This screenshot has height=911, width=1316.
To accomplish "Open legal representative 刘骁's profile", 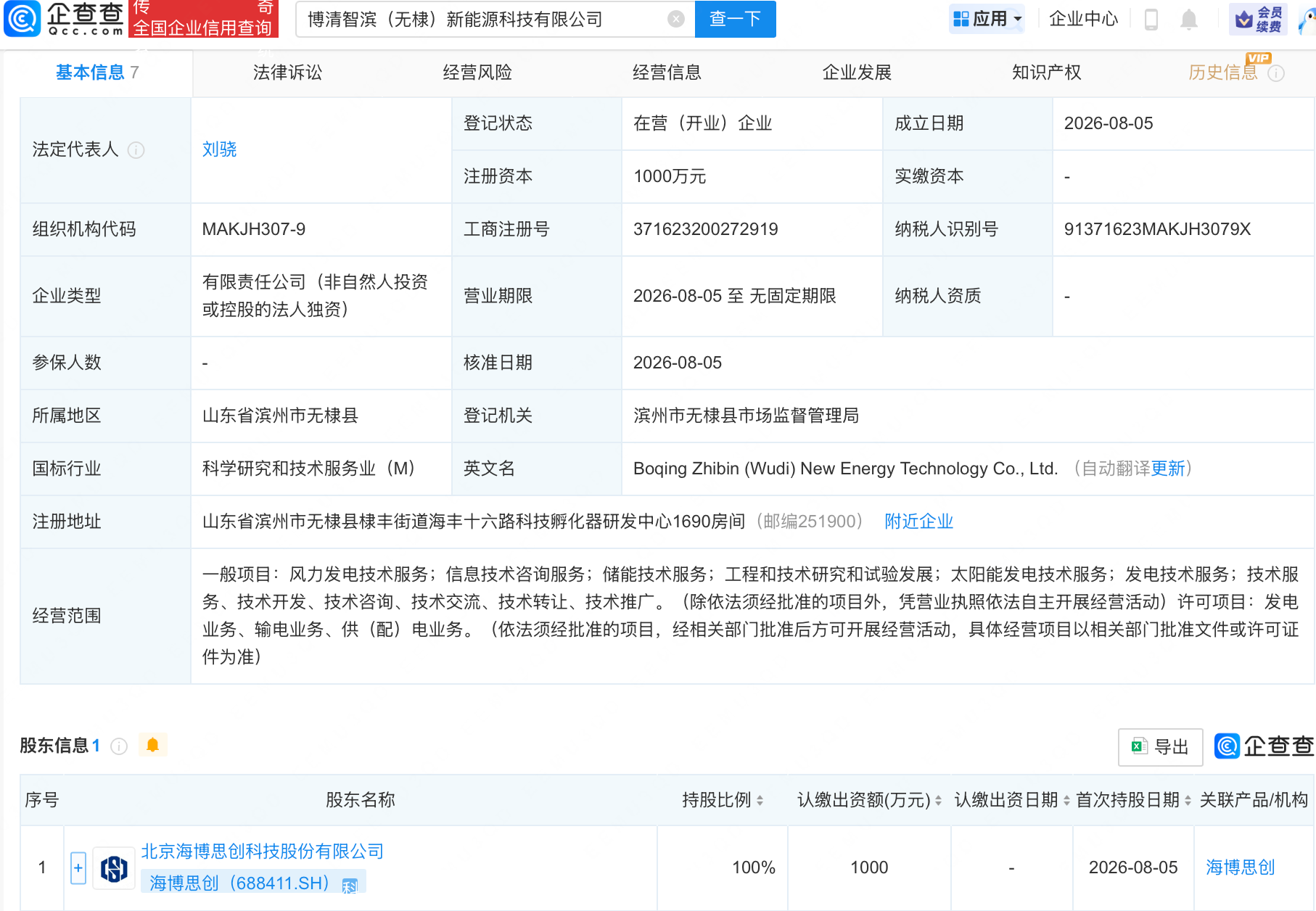I will click(220, 149).
